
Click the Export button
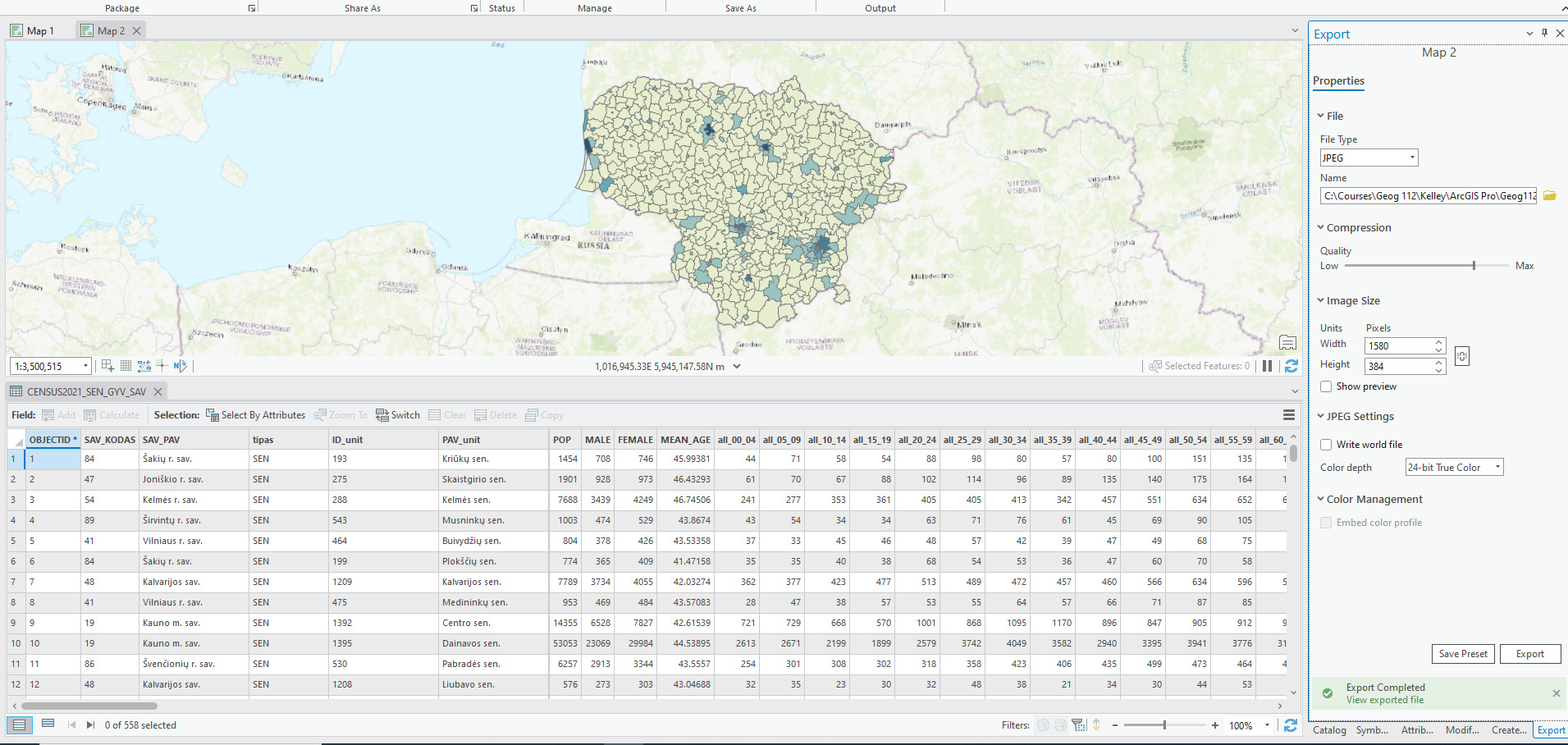coord(1529,654)
